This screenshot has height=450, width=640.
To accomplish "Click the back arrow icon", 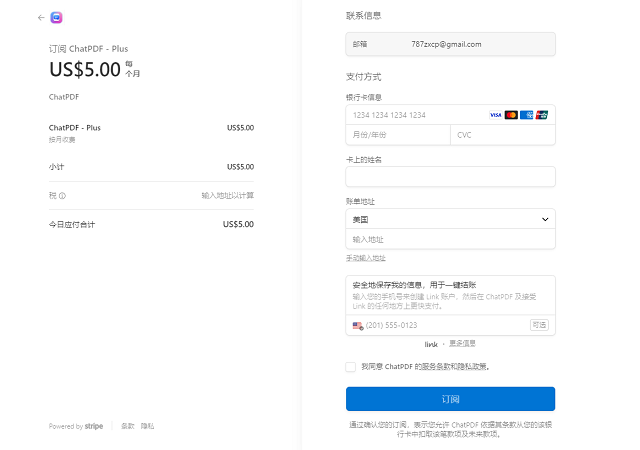I will [41, 18].
